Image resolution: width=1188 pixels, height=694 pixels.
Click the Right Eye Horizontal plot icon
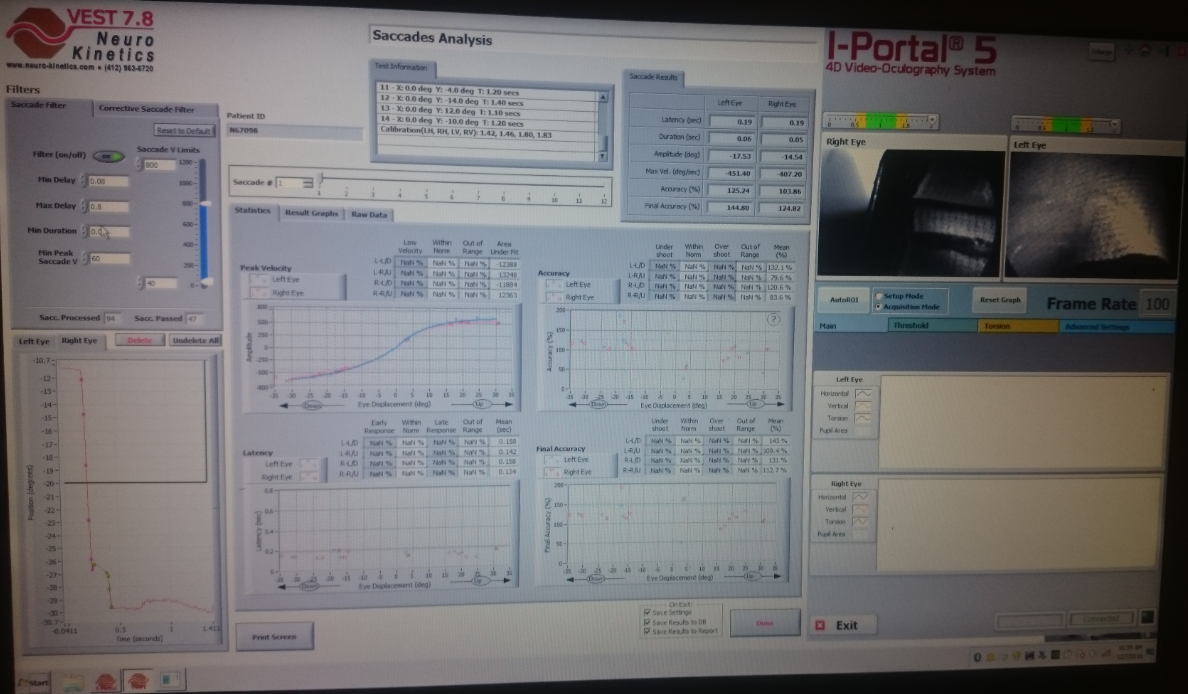pos(860,497)
